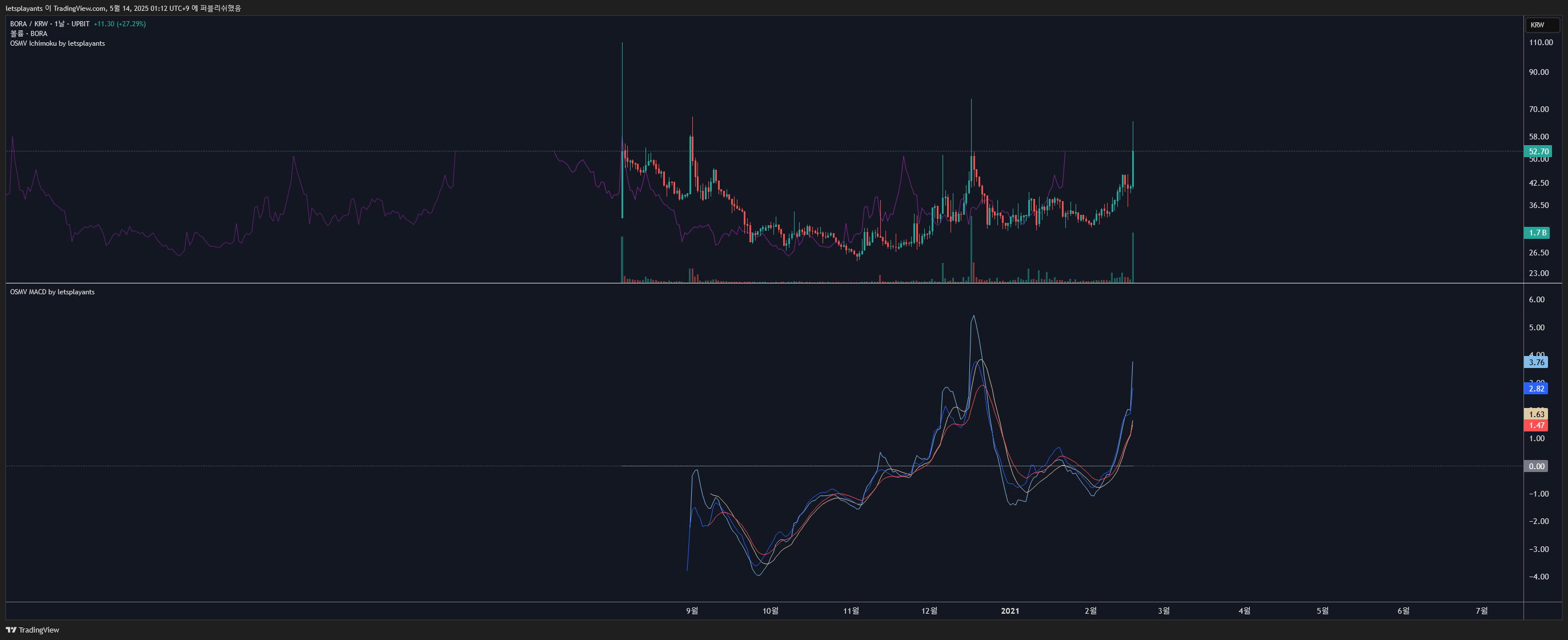Click the 9월 label on time axis

click(692, 611)
